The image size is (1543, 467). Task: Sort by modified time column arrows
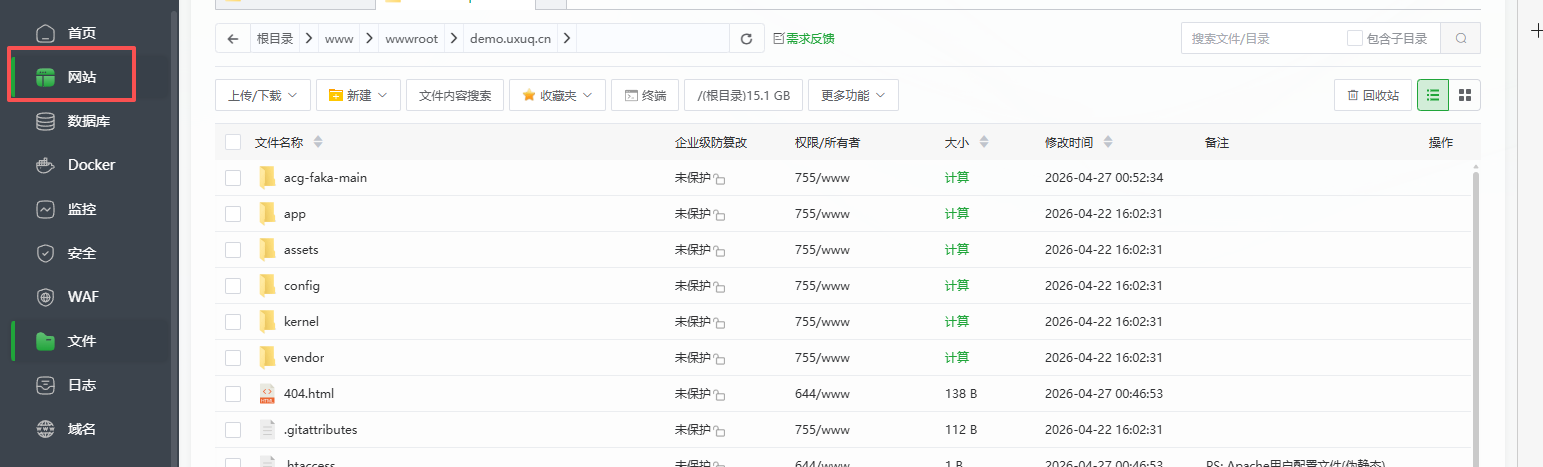(x=1108, y=143)
